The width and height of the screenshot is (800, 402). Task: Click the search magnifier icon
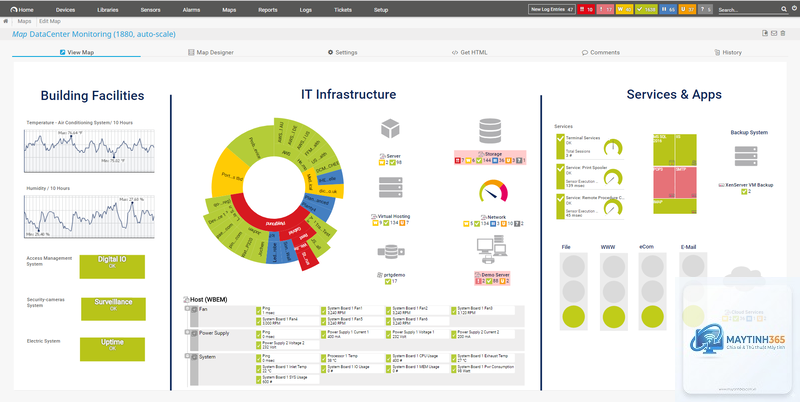(784, 9)
